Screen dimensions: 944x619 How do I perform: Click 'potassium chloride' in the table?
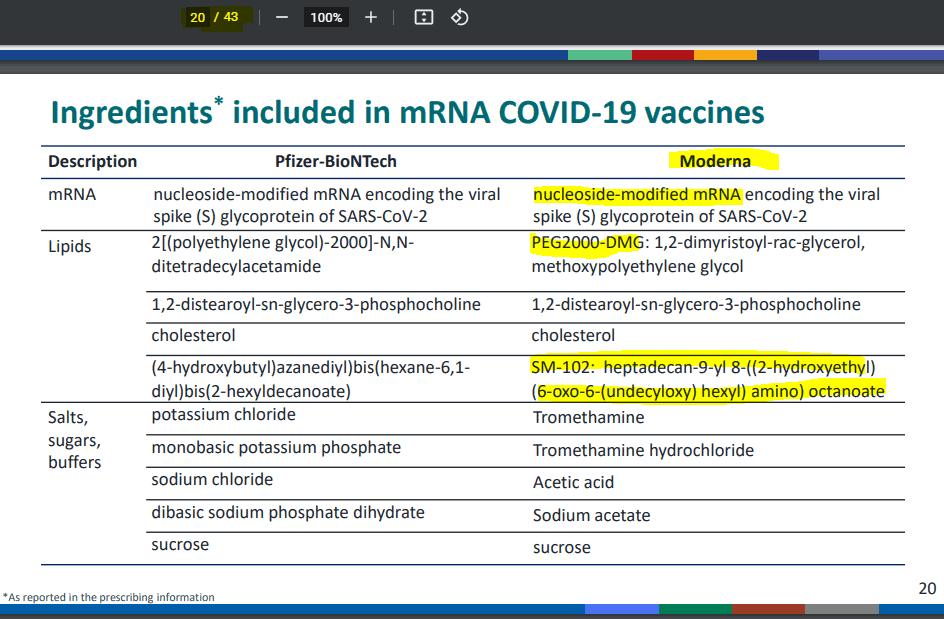coord(223,415)
